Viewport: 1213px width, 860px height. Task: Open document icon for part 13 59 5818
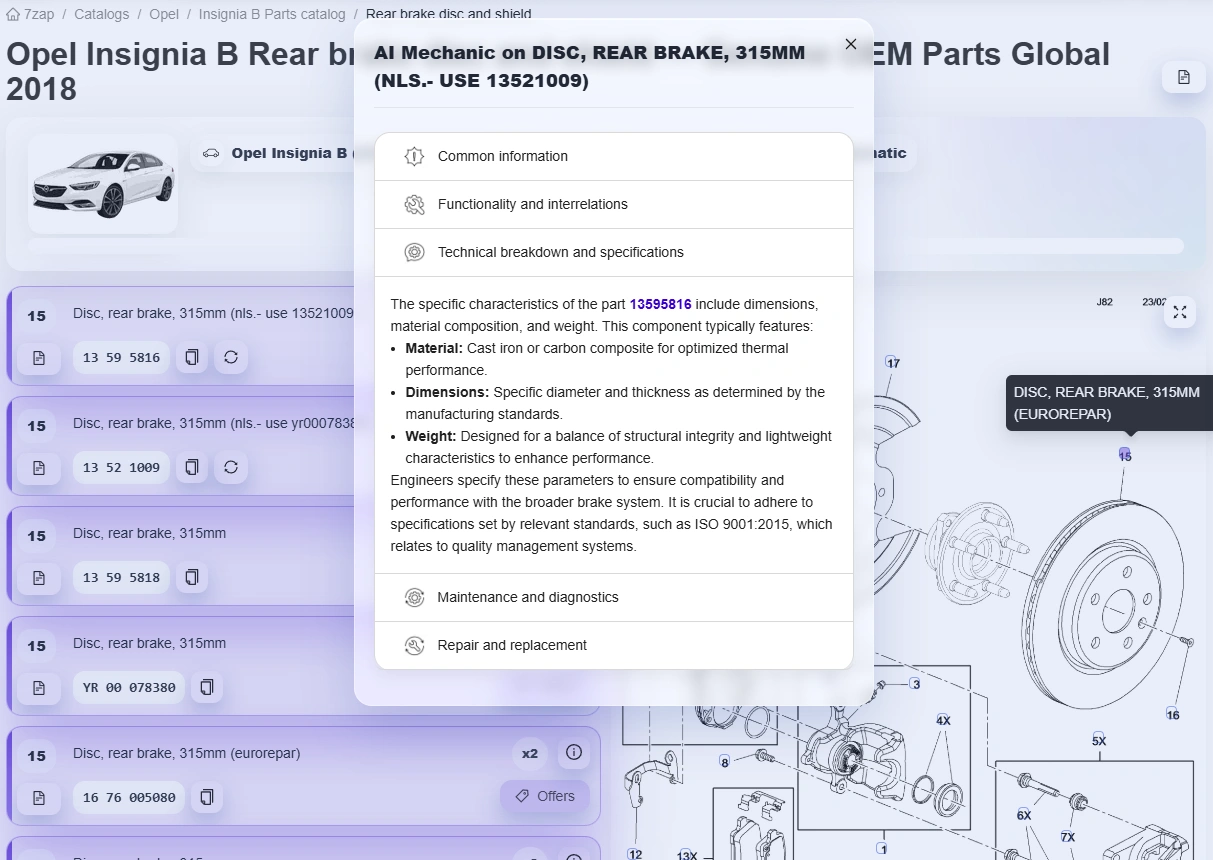point(39,577)
